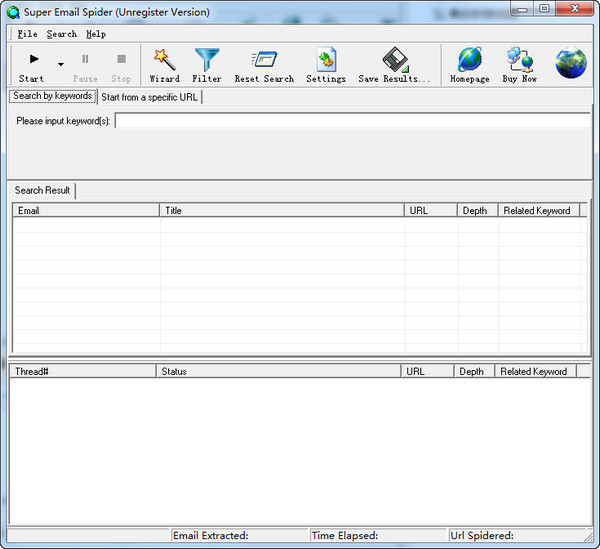
Task: Click the rightmost globe toolbar icon
Action: tap(571, 62)
